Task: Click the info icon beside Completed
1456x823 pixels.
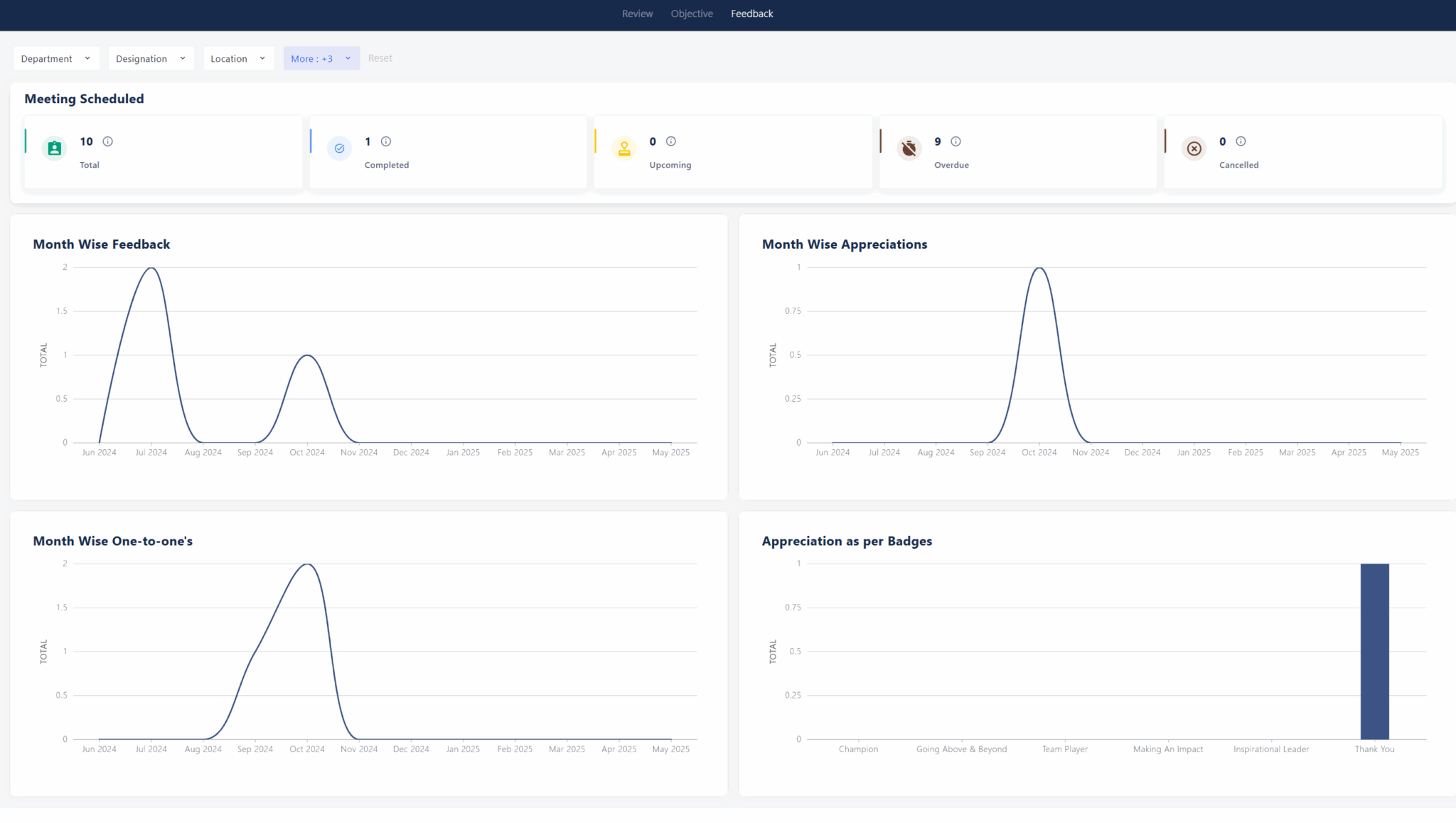Action: point(386,141)
